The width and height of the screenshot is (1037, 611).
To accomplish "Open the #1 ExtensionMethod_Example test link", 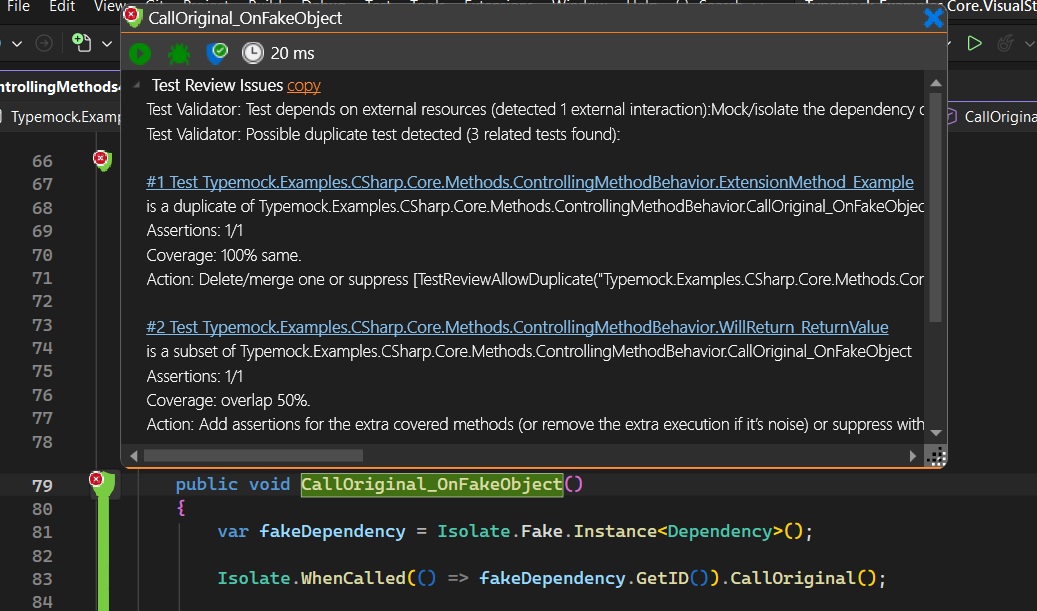I will tap(530, 182).
